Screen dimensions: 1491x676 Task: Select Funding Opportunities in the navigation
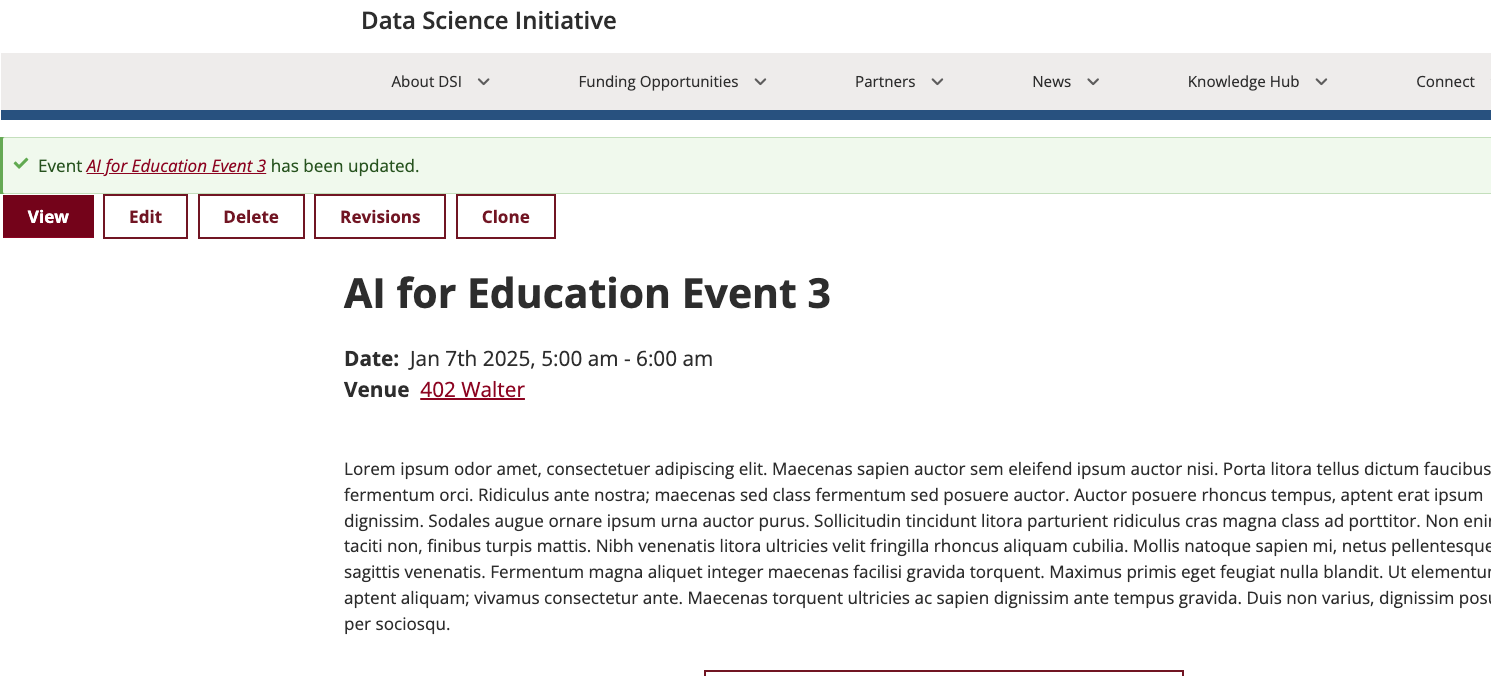658,82
